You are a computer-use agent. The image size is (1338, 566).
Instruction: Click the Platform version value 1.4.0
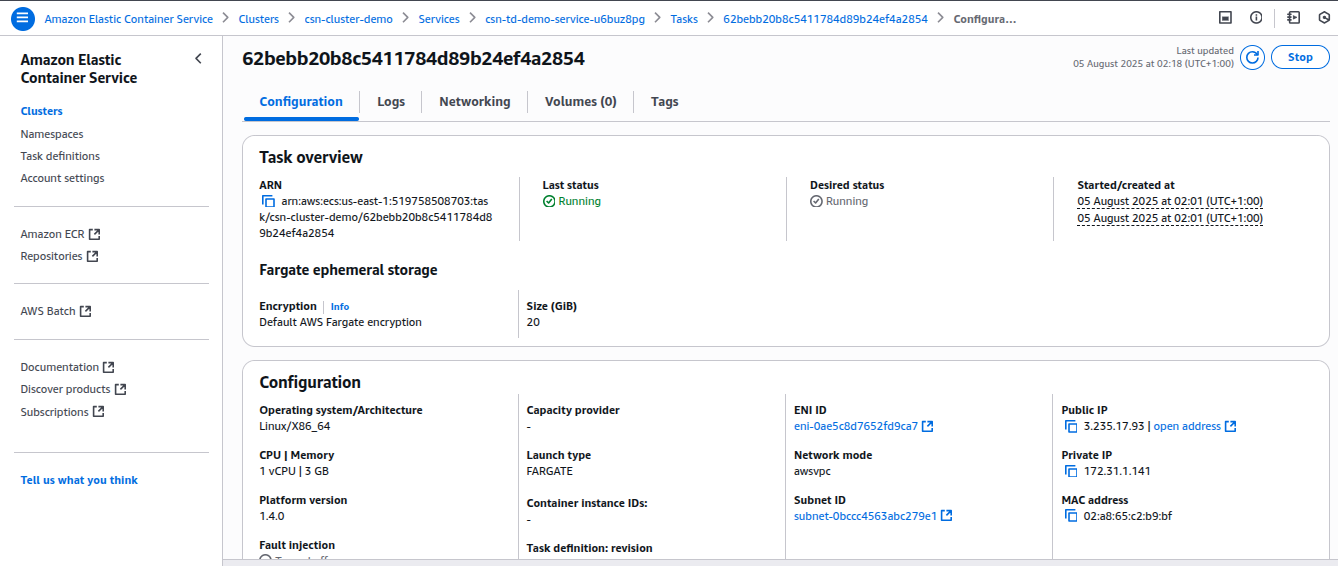pos(272,516)
